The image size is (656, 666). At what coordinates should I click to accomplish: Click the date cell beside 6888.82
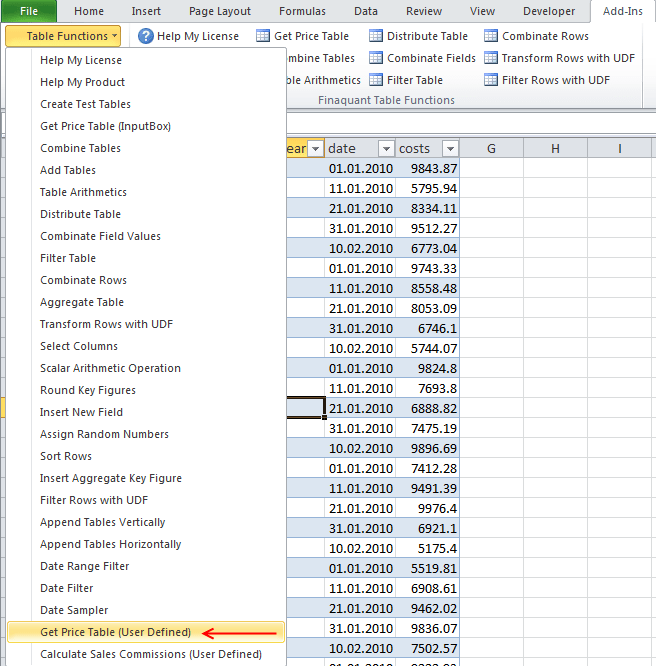coord(360,409)
